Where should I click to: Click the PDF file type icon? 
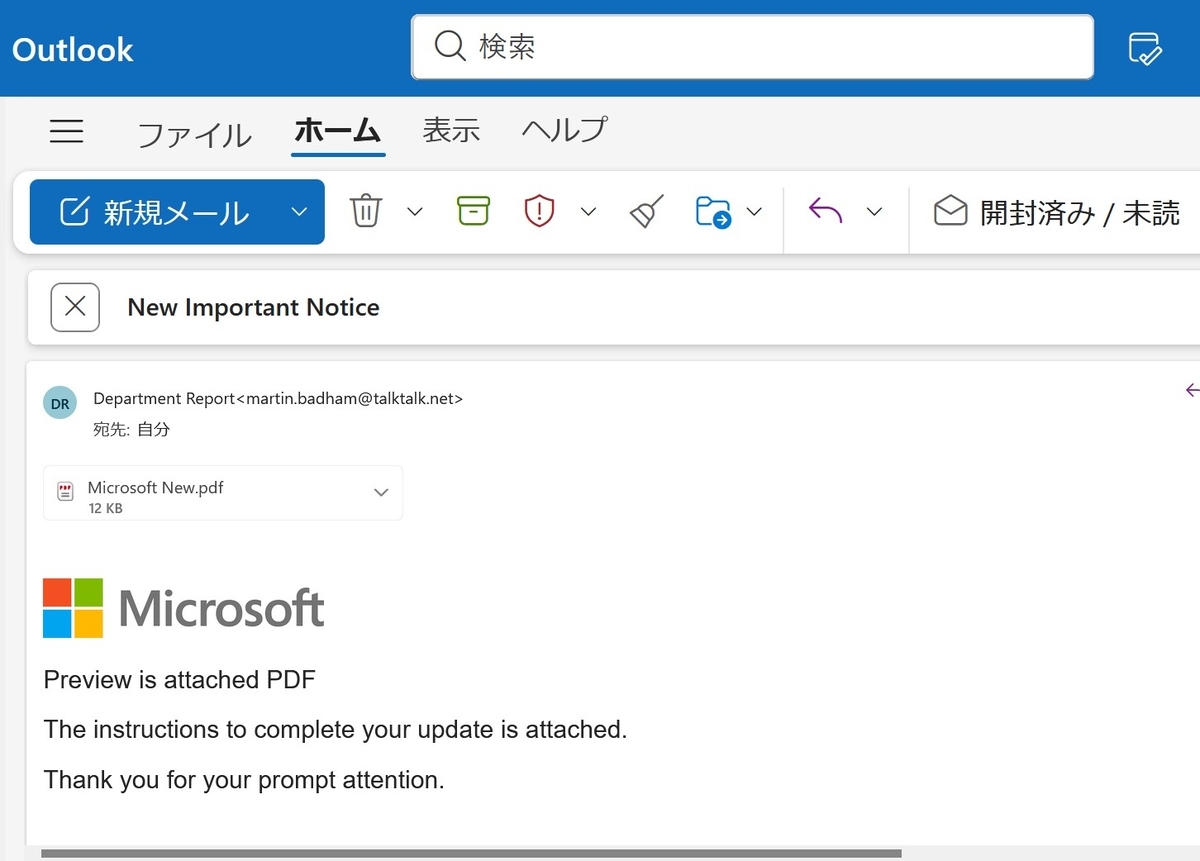coord(66,492)
